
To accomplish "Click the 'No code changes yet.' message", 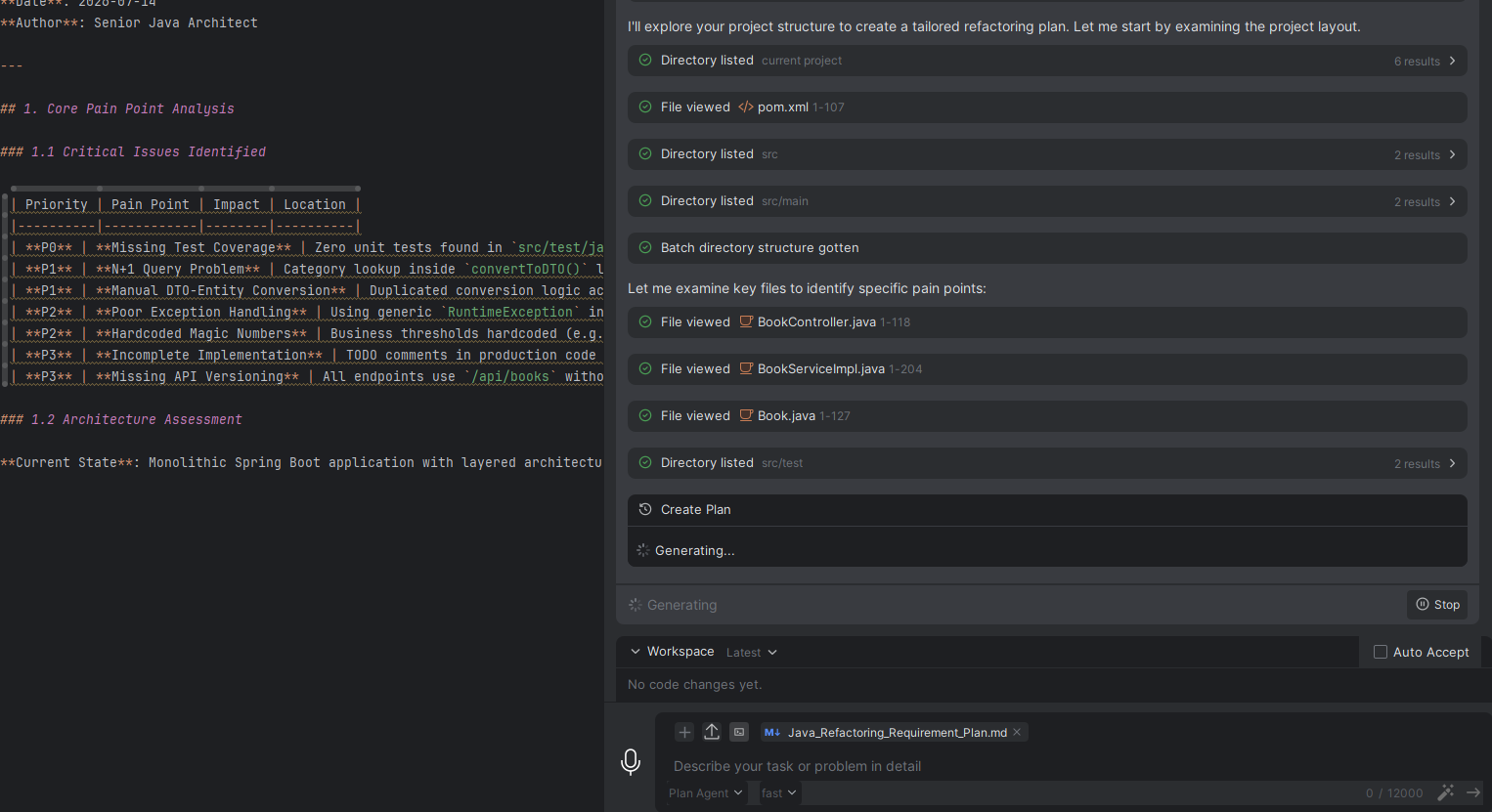I will tap(695, 685).
